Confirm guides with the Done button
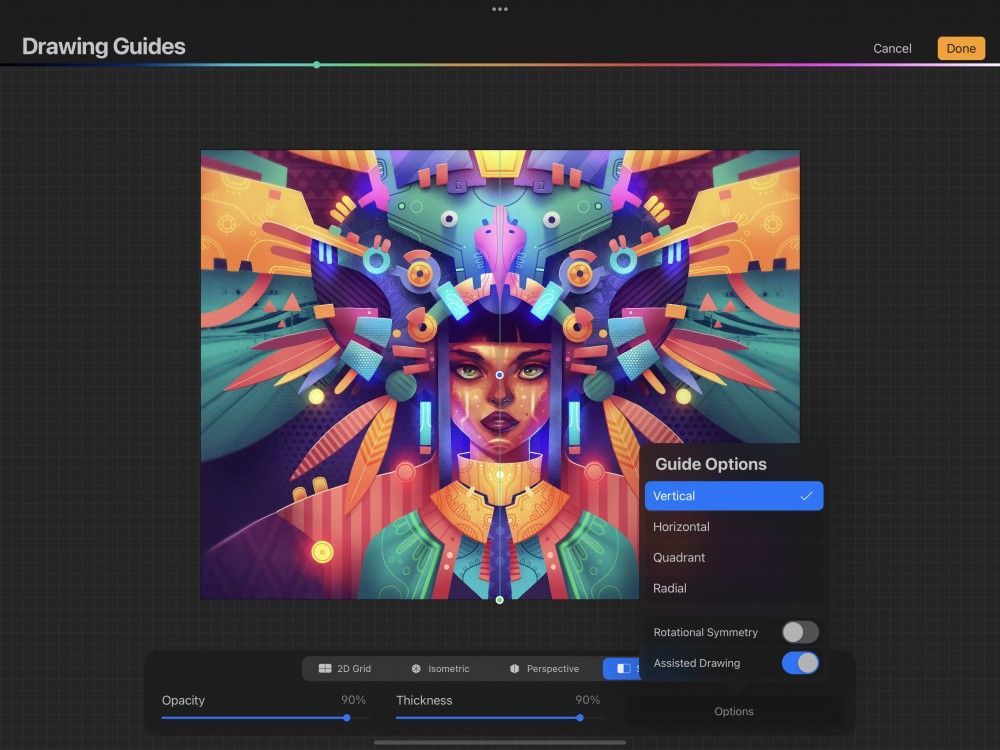The image size is (1000, 750). pyautogui.click(x=959, y=47)
